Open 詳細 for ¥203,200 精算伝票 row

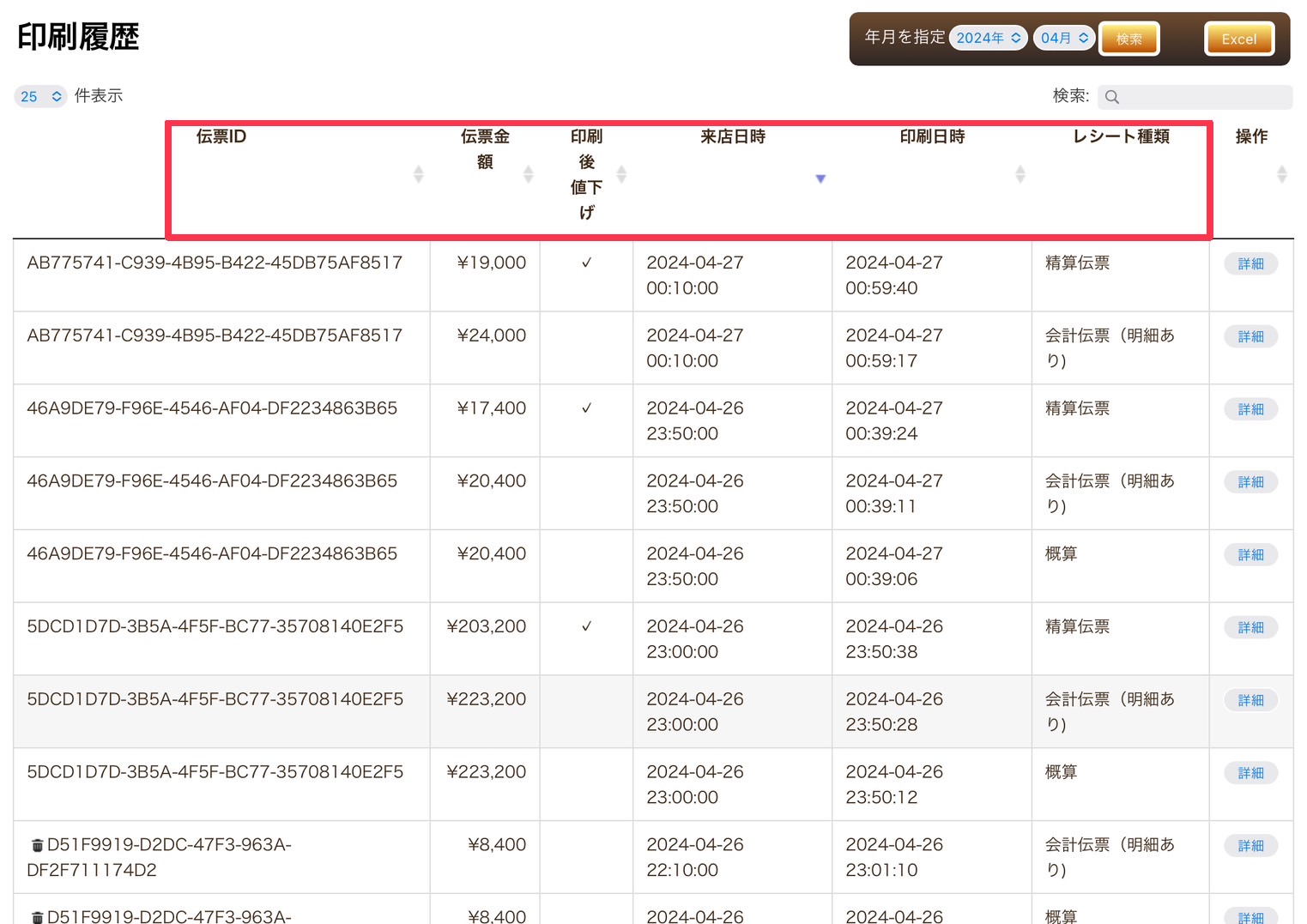[1250, 627]
